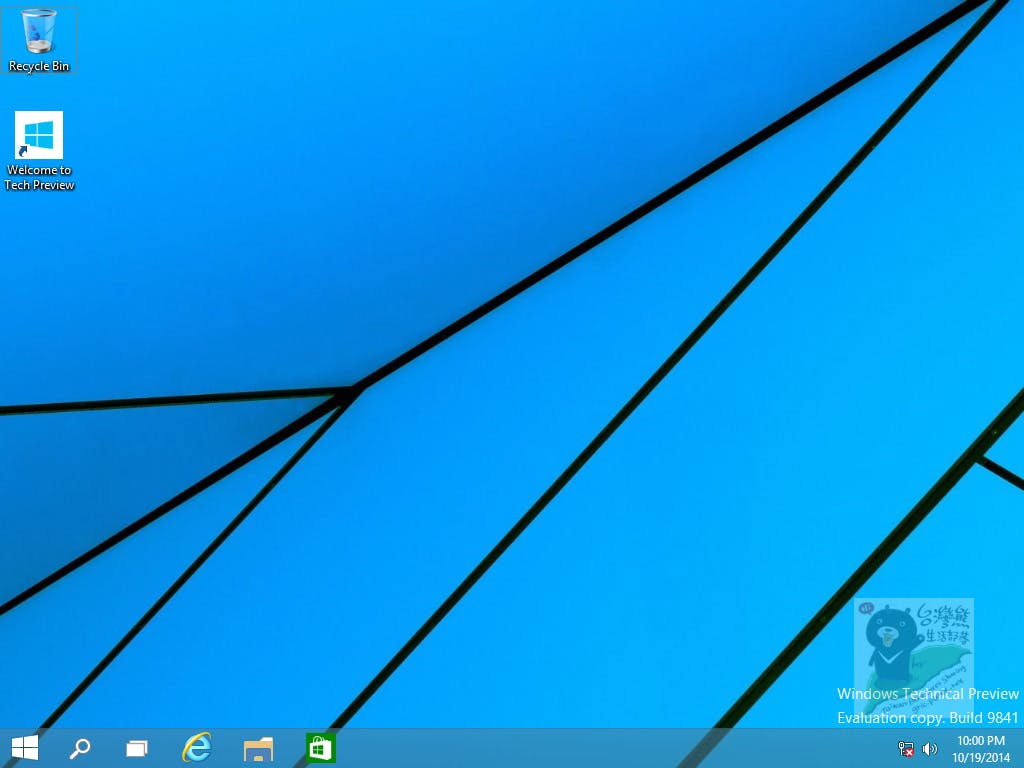The width and height of the screenshot is (1024, 768).
Task: Open Task View on the taskbar
Action: click(136, 747)
